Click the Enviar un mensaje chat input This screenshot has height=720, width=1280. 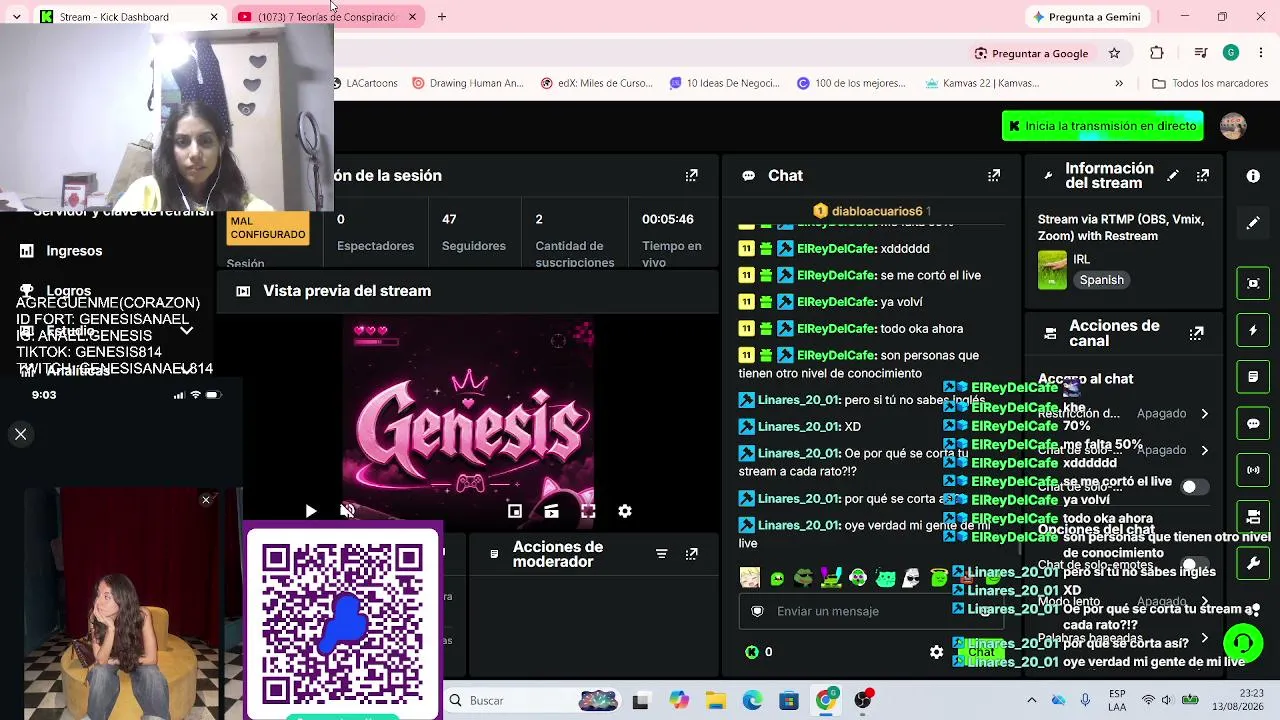870,611
